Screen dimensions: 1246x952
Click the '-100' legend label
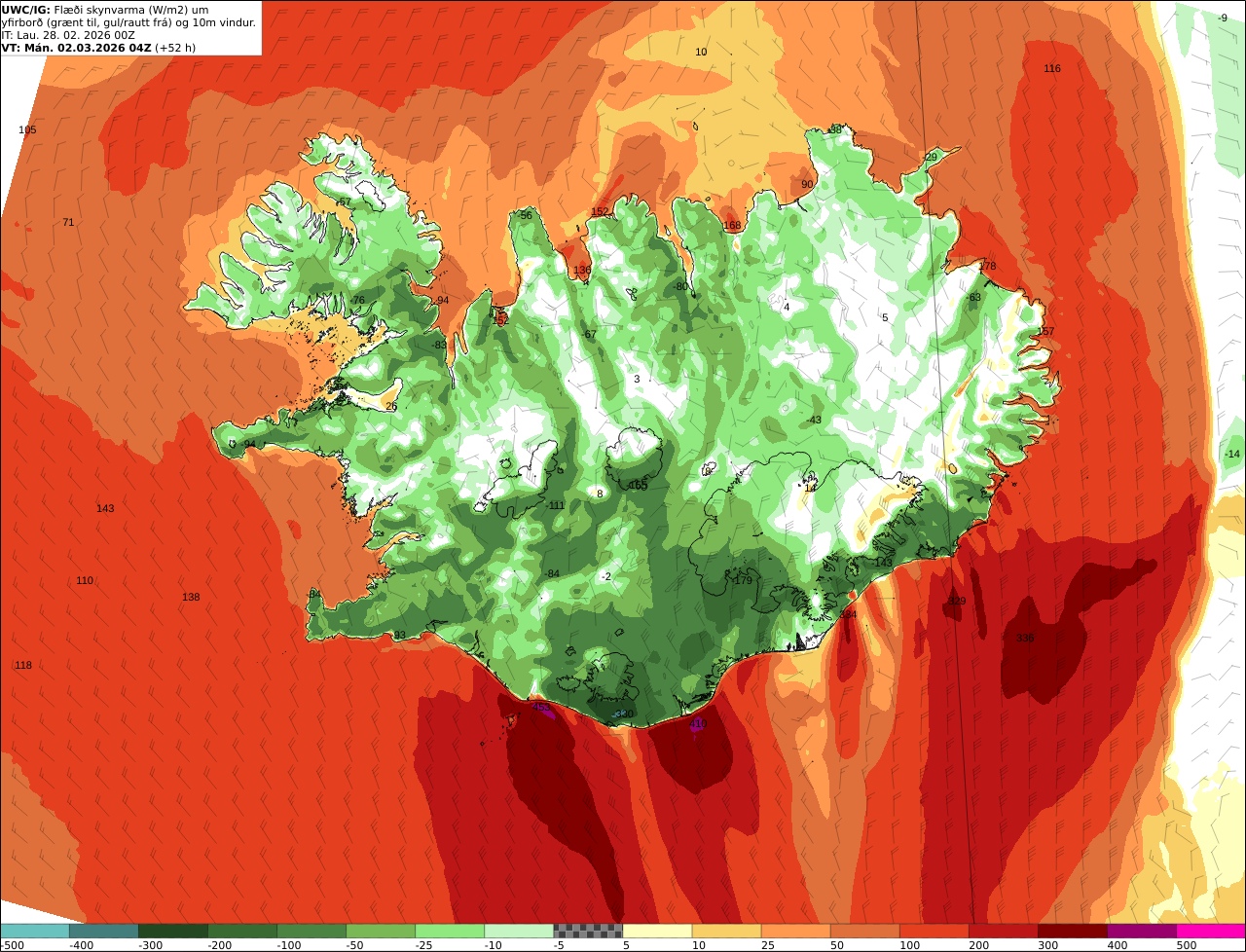point(288,945)
